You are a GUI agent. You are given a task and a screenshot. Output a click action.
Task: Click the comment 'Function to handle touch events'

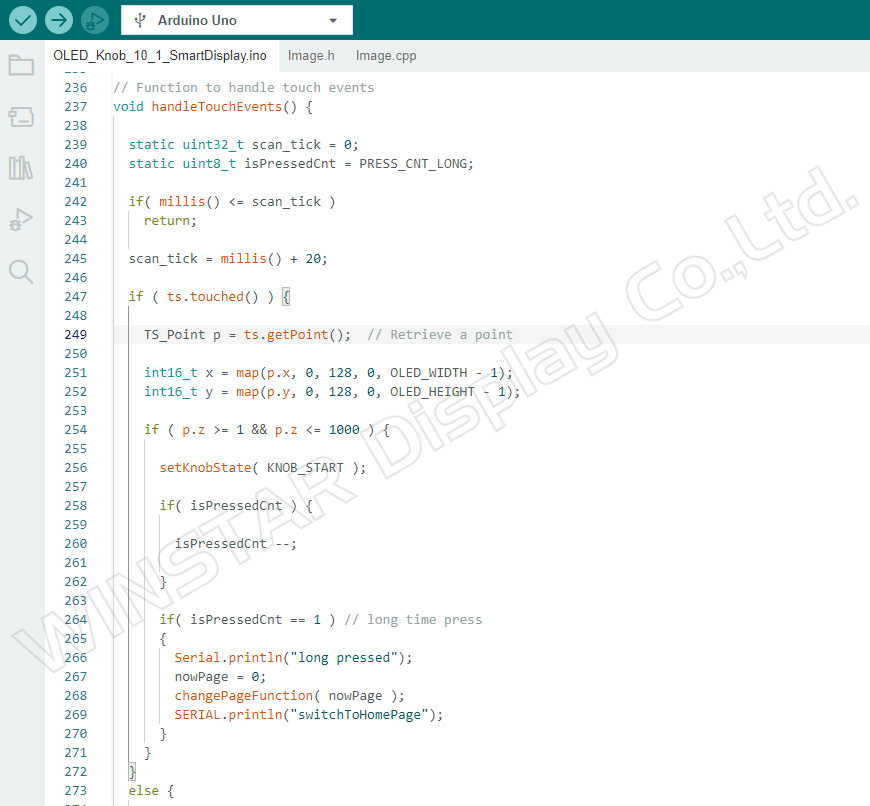[x=244, y=88]
